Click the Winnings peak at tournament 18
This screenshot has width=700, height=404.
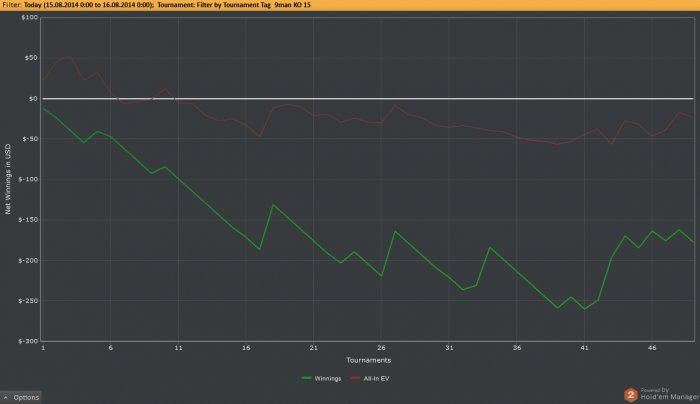click(x=273, y=205)
